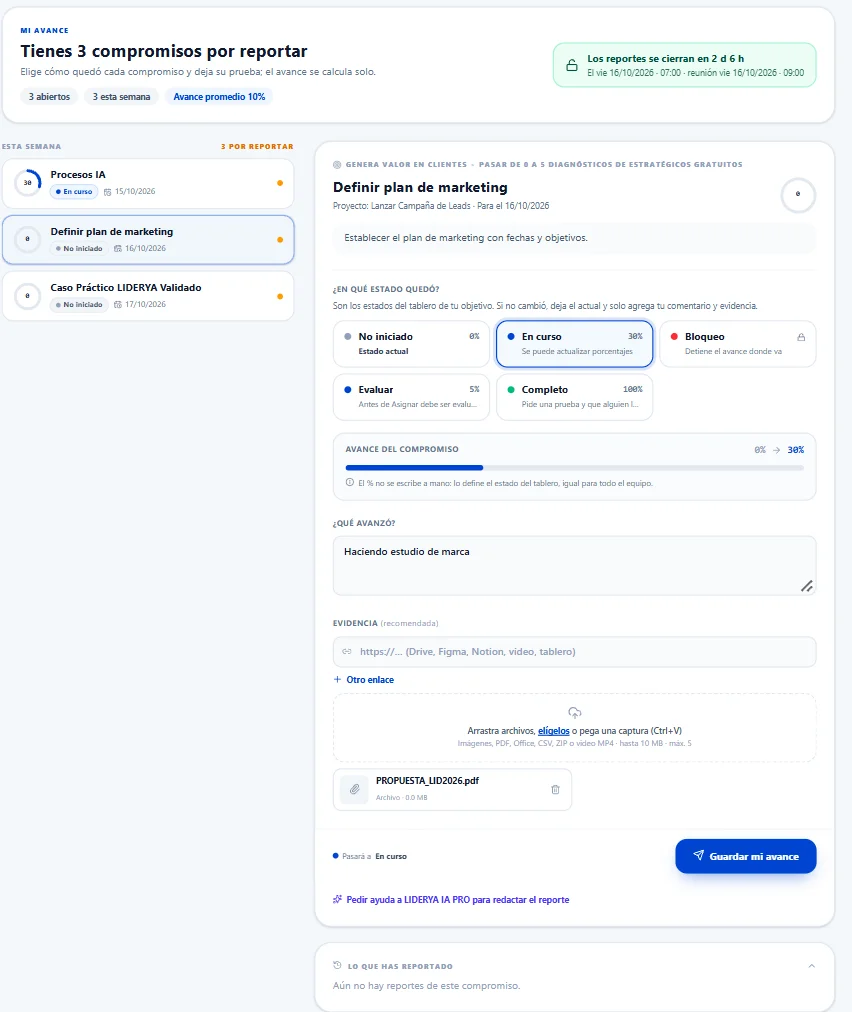Select the No iniciado status option
852x1012 pixels.
point(411,343)
